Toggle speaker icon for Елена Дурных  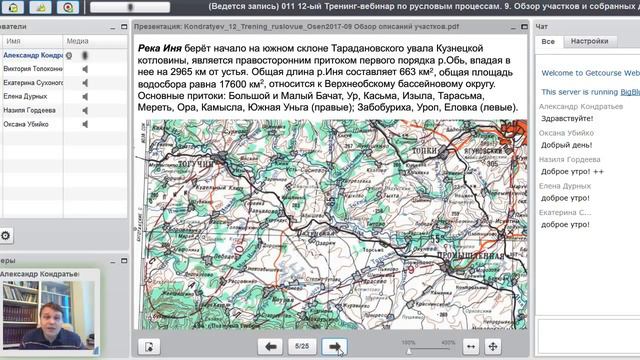85,97
